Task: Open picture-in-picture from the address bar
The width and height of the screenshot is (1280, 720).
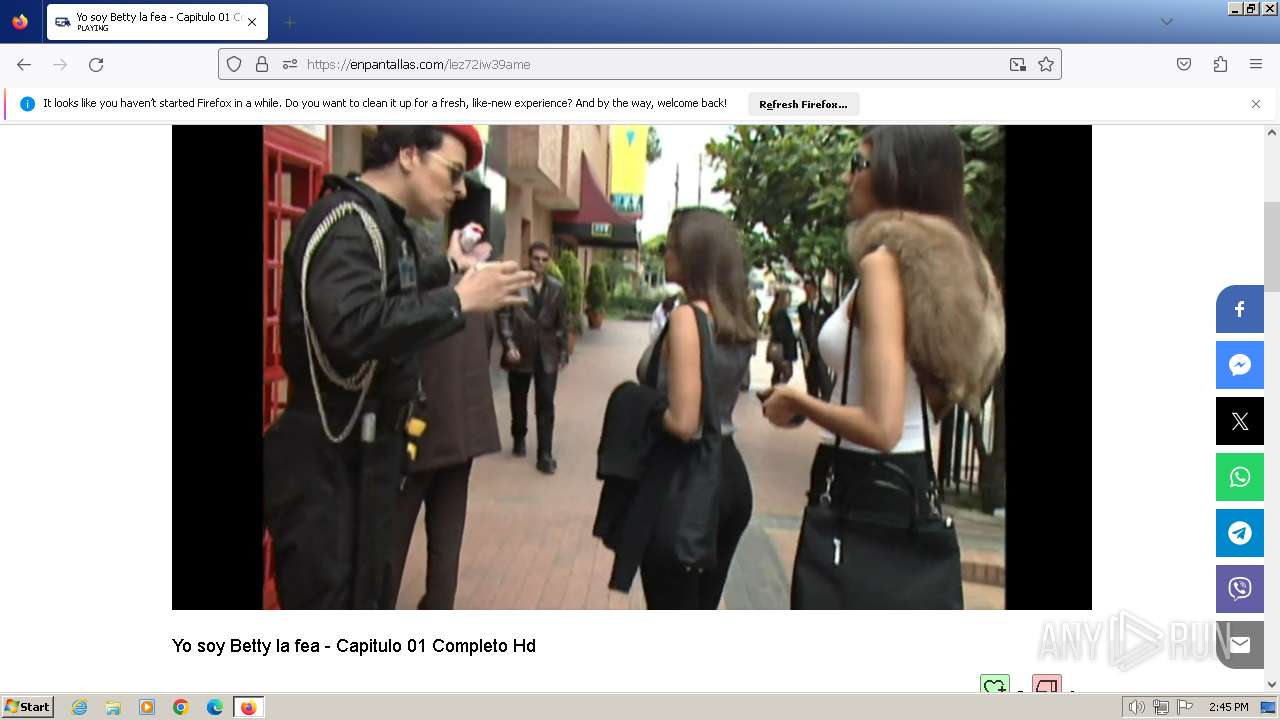Action: pyautogui.click(x=1017, y=64)
